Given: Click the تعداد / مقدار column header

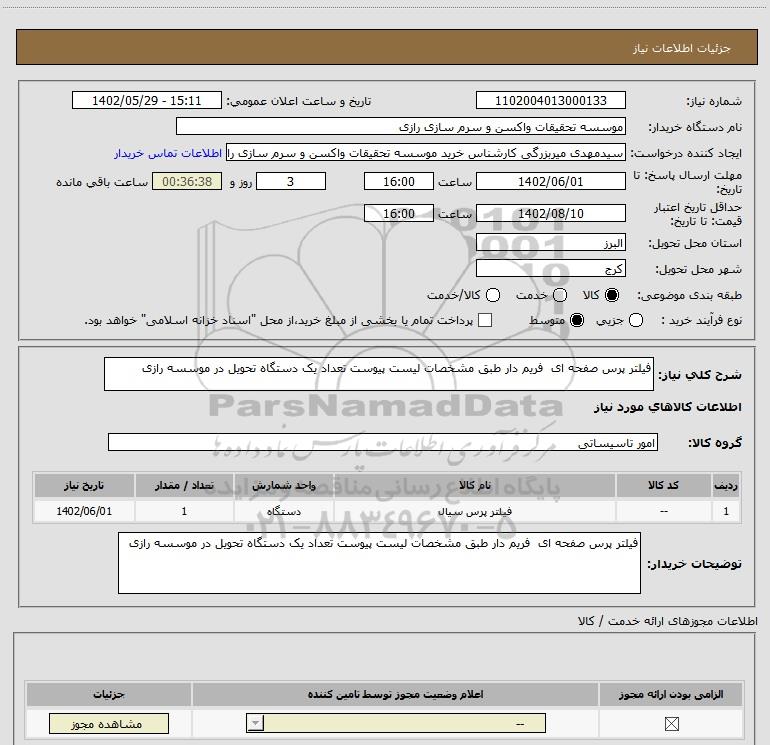Looking at the screenshot, I should [184, 485].
